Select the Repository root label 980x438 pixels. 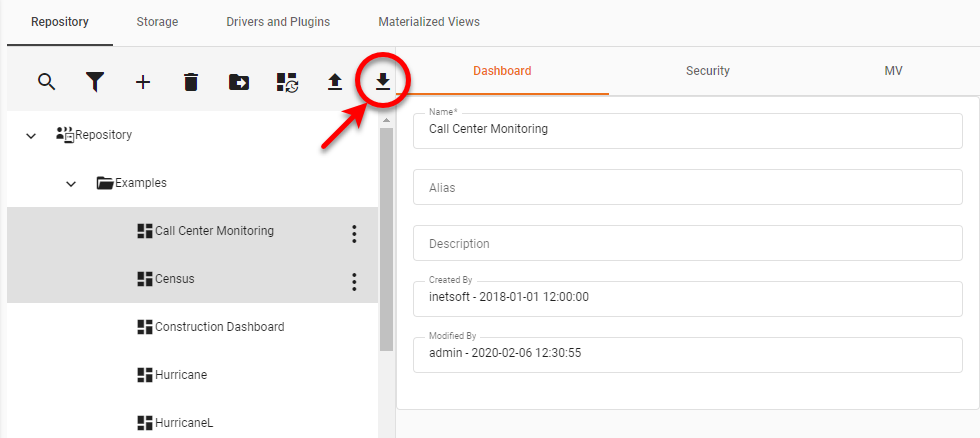coord(104,134)
